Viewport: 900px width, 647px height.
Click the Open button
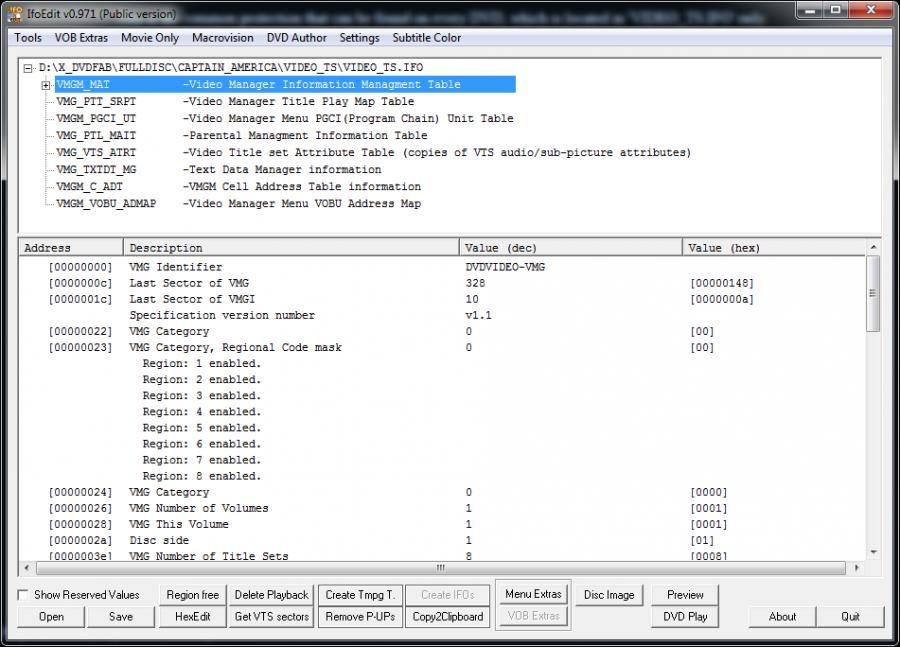(x=51, y=617)
